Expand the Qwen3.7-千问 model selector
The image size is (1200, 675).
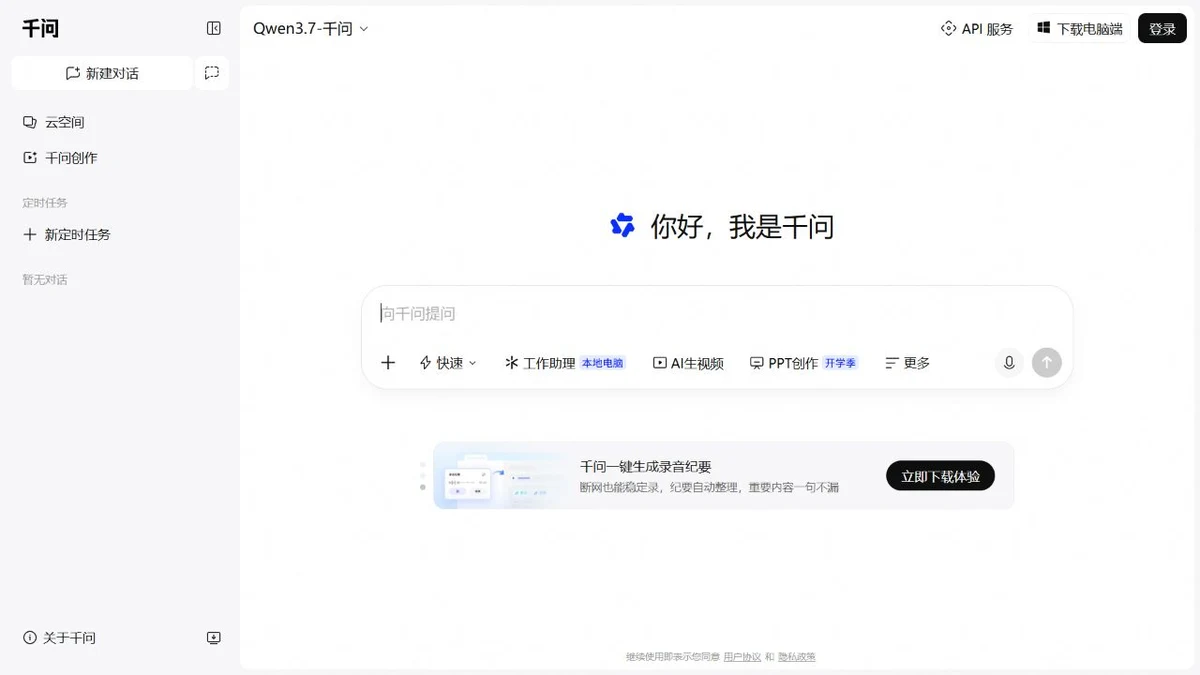click(311, 29)
